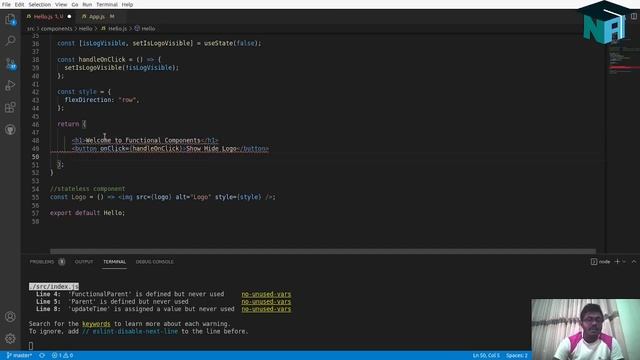Open the Explorer view in activity bar
Viewport: 640px width, 360px height.
tap(10, 19)
